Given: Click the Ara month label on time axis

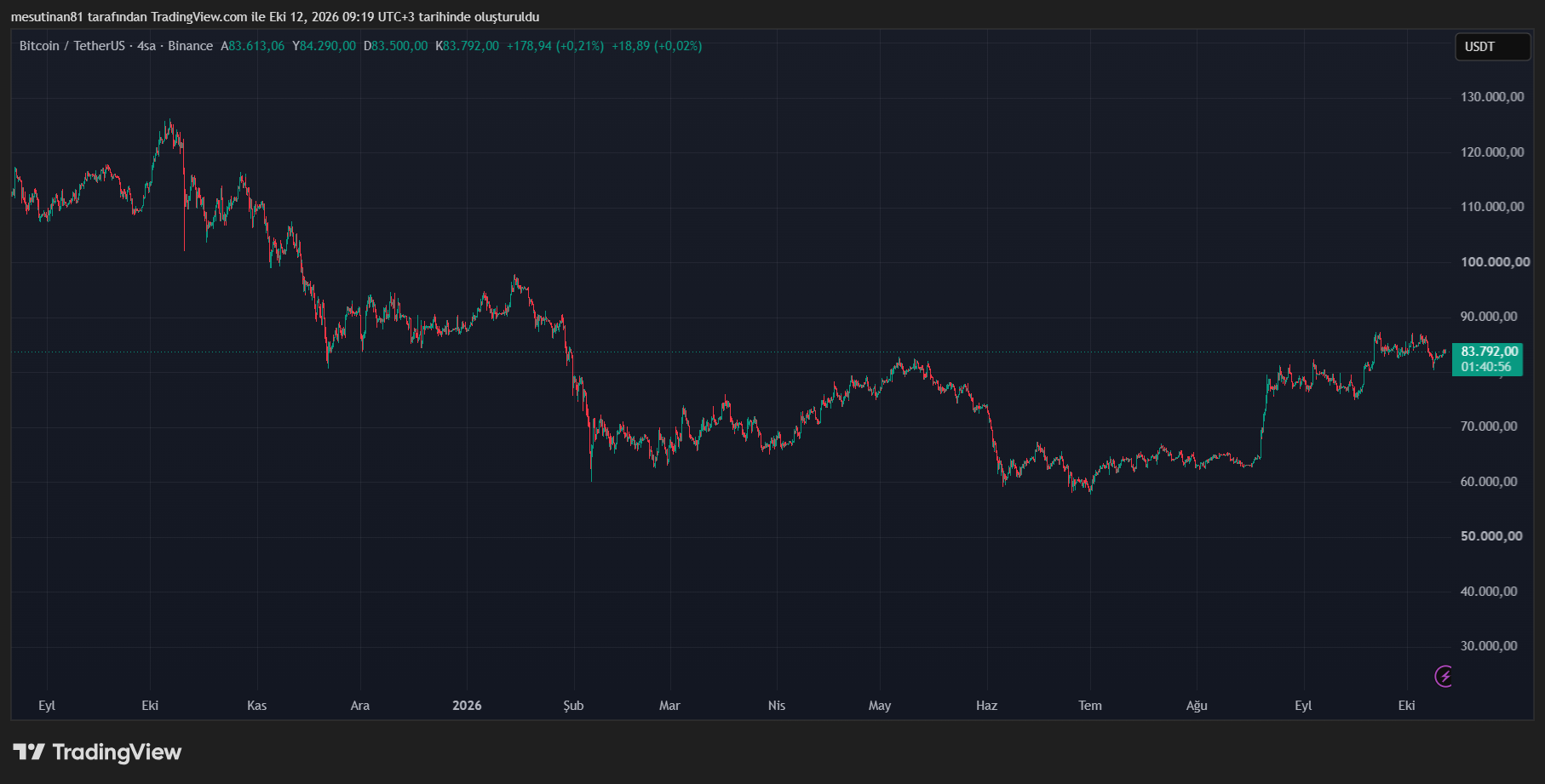Looking at the screenshot, I should pos(360,706).
